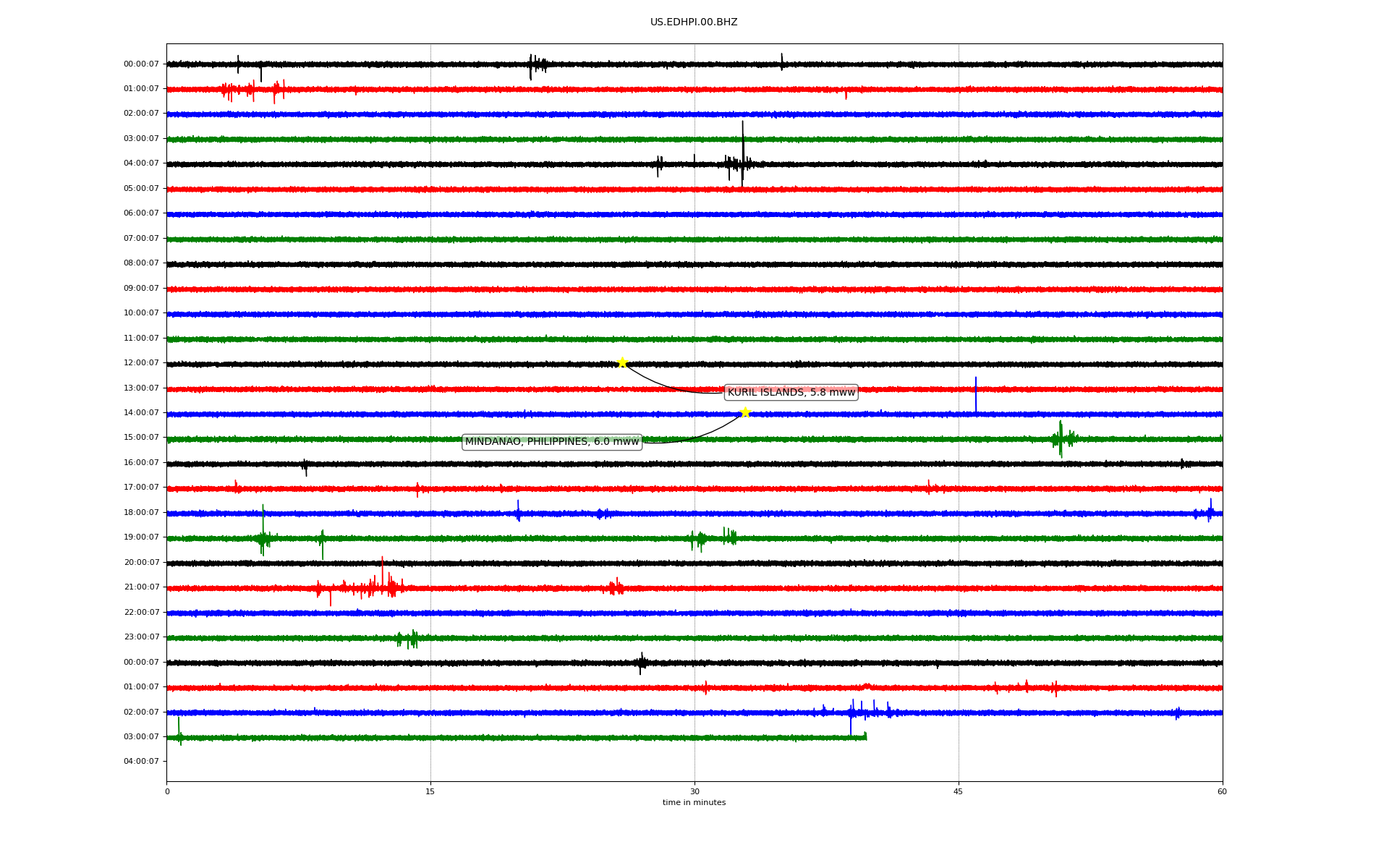This screenshot has height=868, width=1389.
Task: Click the 45 tick on x-axis
Action: (959, 791)
